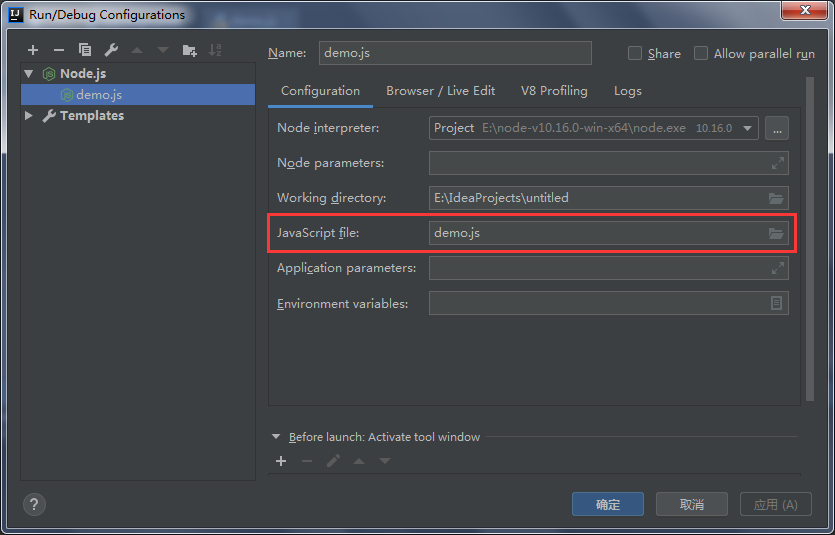
Task: Select the Templates item in the tree
Action: (92, 116)
